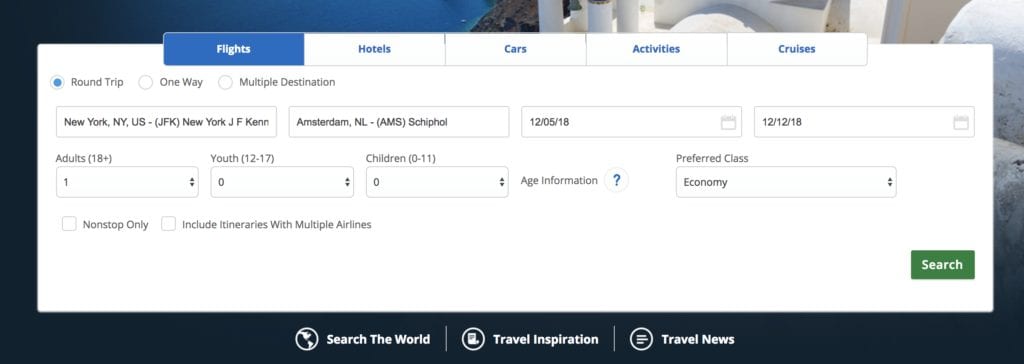Check Include Itineraries With Multiple Airlines

168,224
